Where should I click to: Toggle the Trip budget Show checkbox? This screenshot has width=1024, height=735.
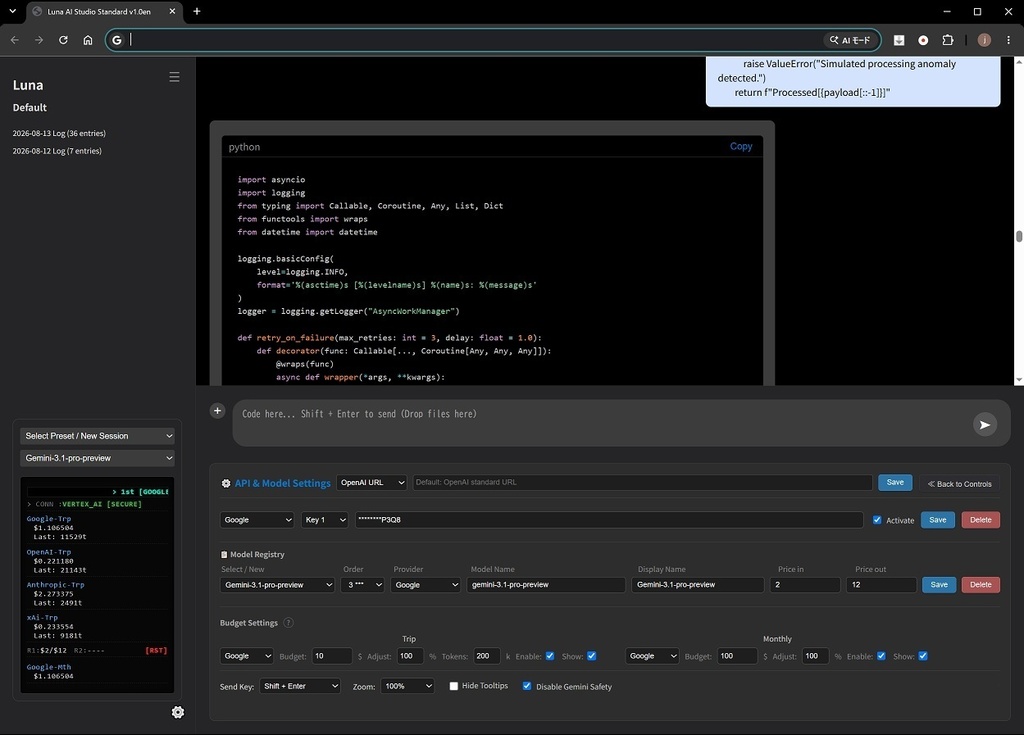point(592,656)
